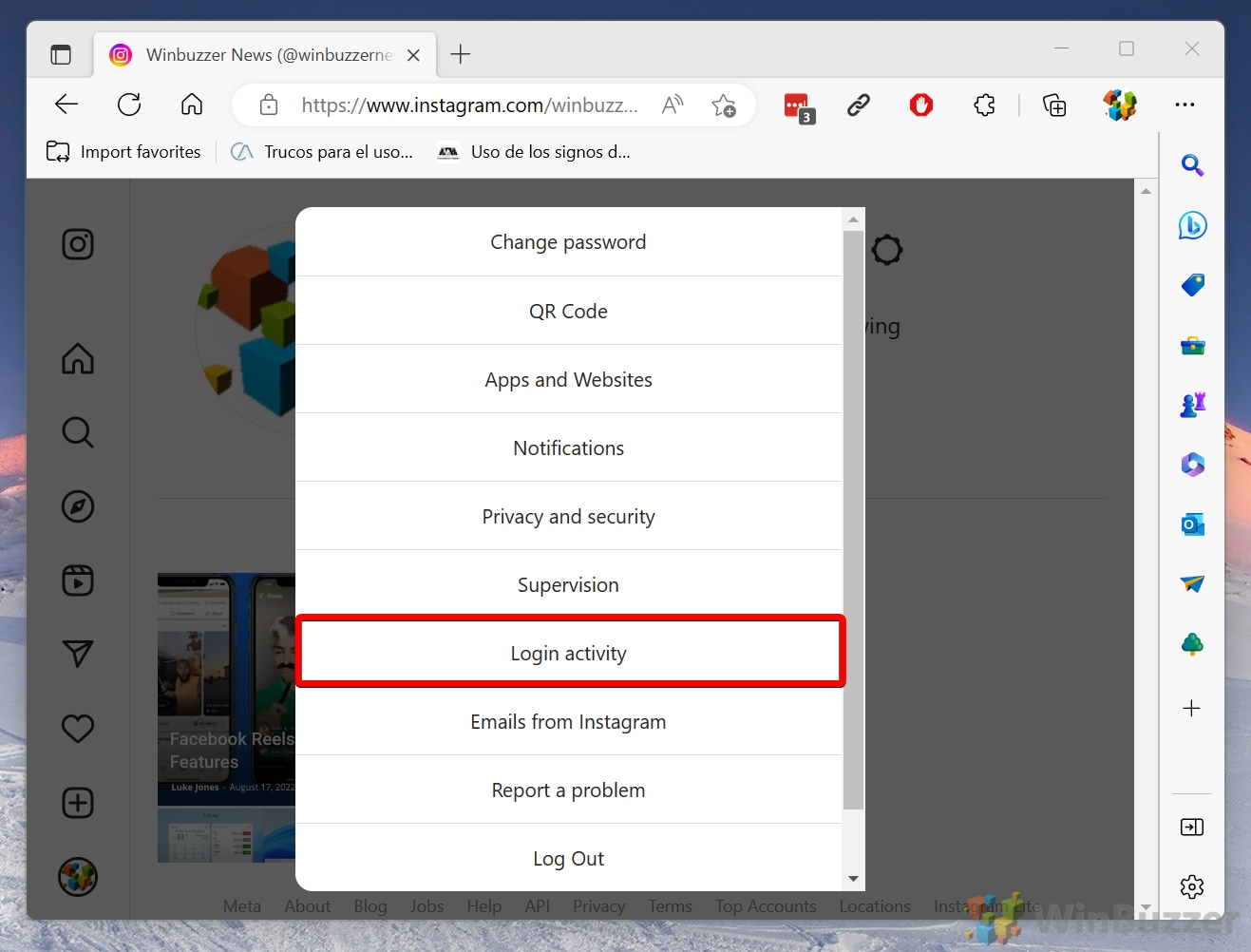Open Privacy and security
The height and width of the screenshot is (952, 1251).
point(568,516)
